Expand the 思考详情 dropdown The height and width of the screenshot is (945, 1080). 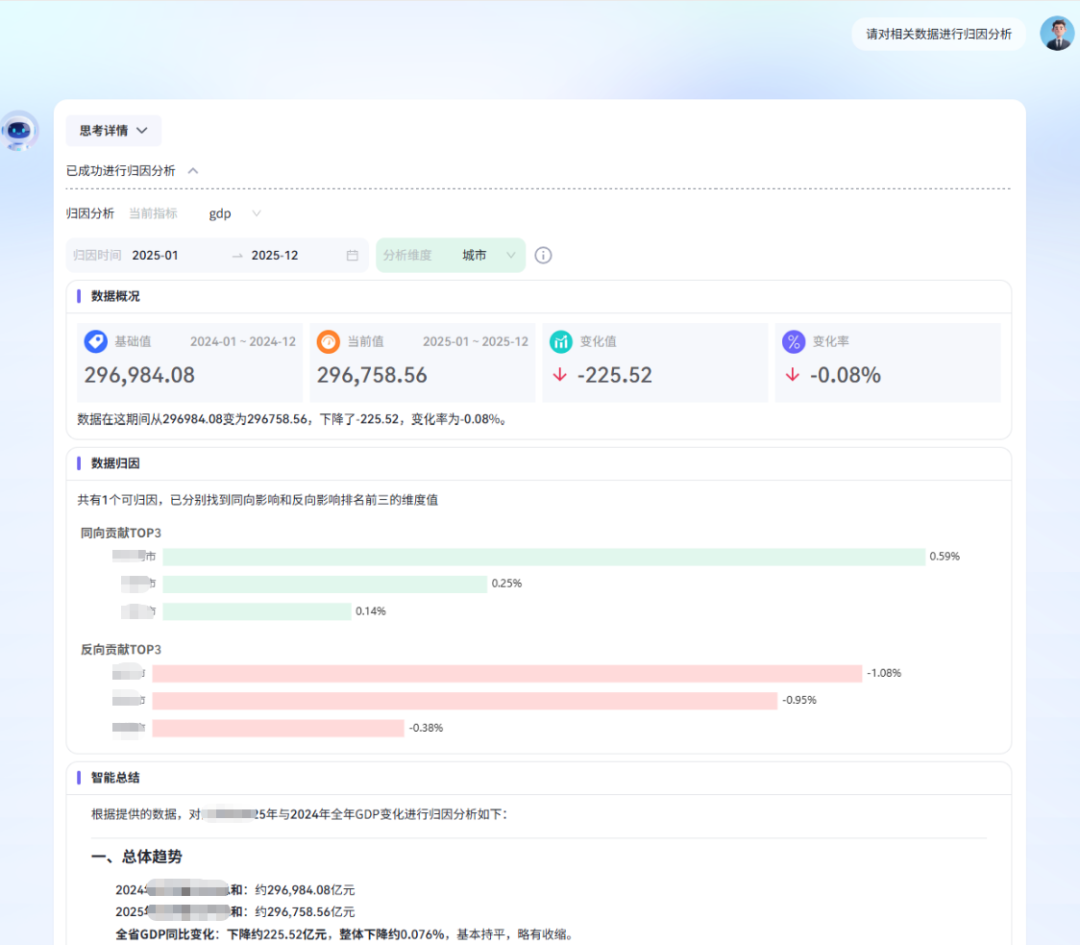pyautogui.click(x=114, y=131)
